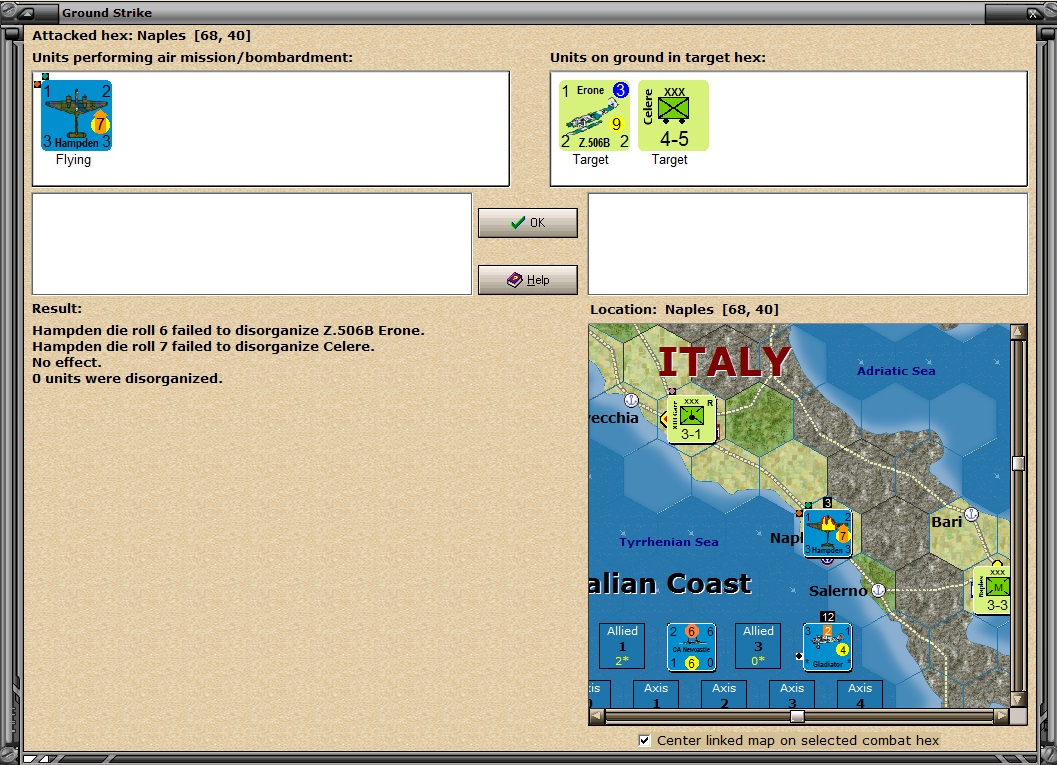Click the map's scroll up arrow
Image resolution: width=1057 pixels, height=765 pixels.
click(1019, 332)
